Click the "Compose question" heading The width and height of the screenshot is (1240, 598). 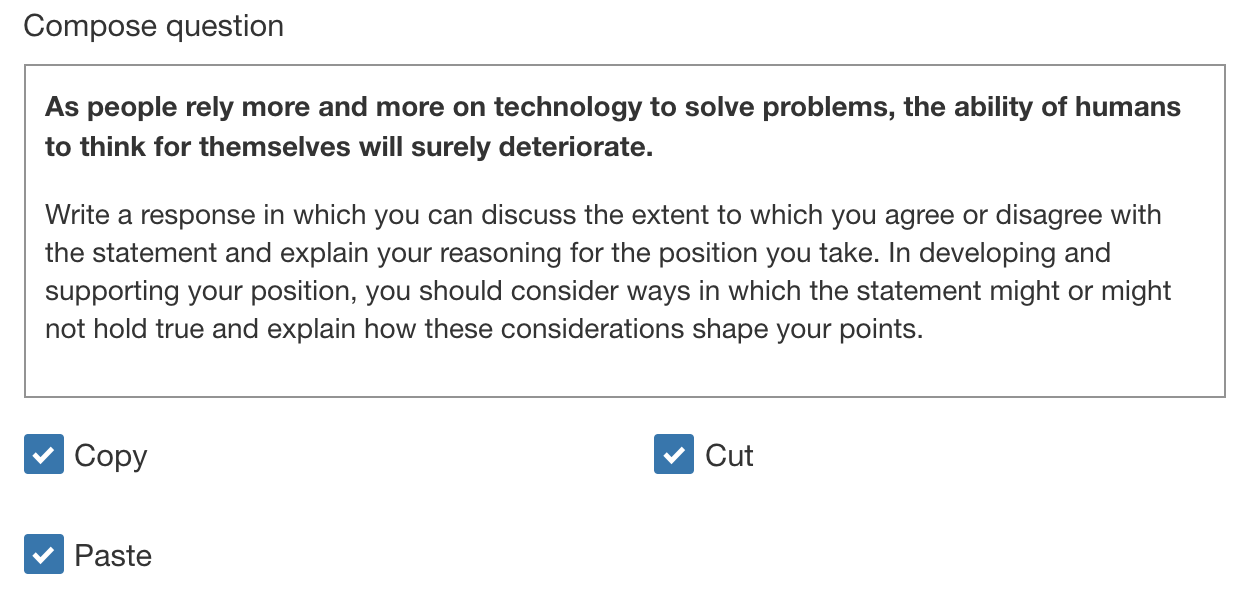153,26
